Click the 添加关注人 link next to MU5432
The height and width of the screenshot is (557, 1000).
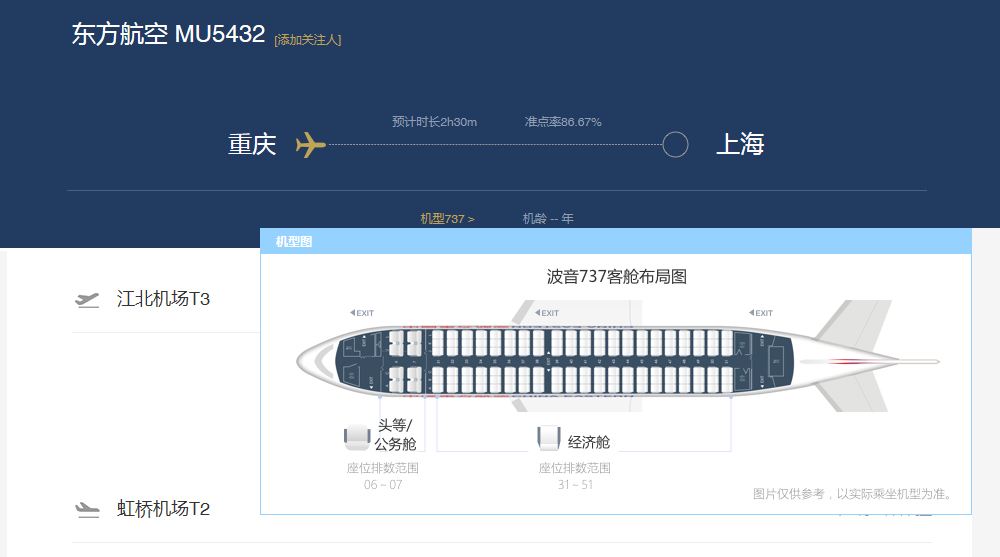tap(307, 40)
